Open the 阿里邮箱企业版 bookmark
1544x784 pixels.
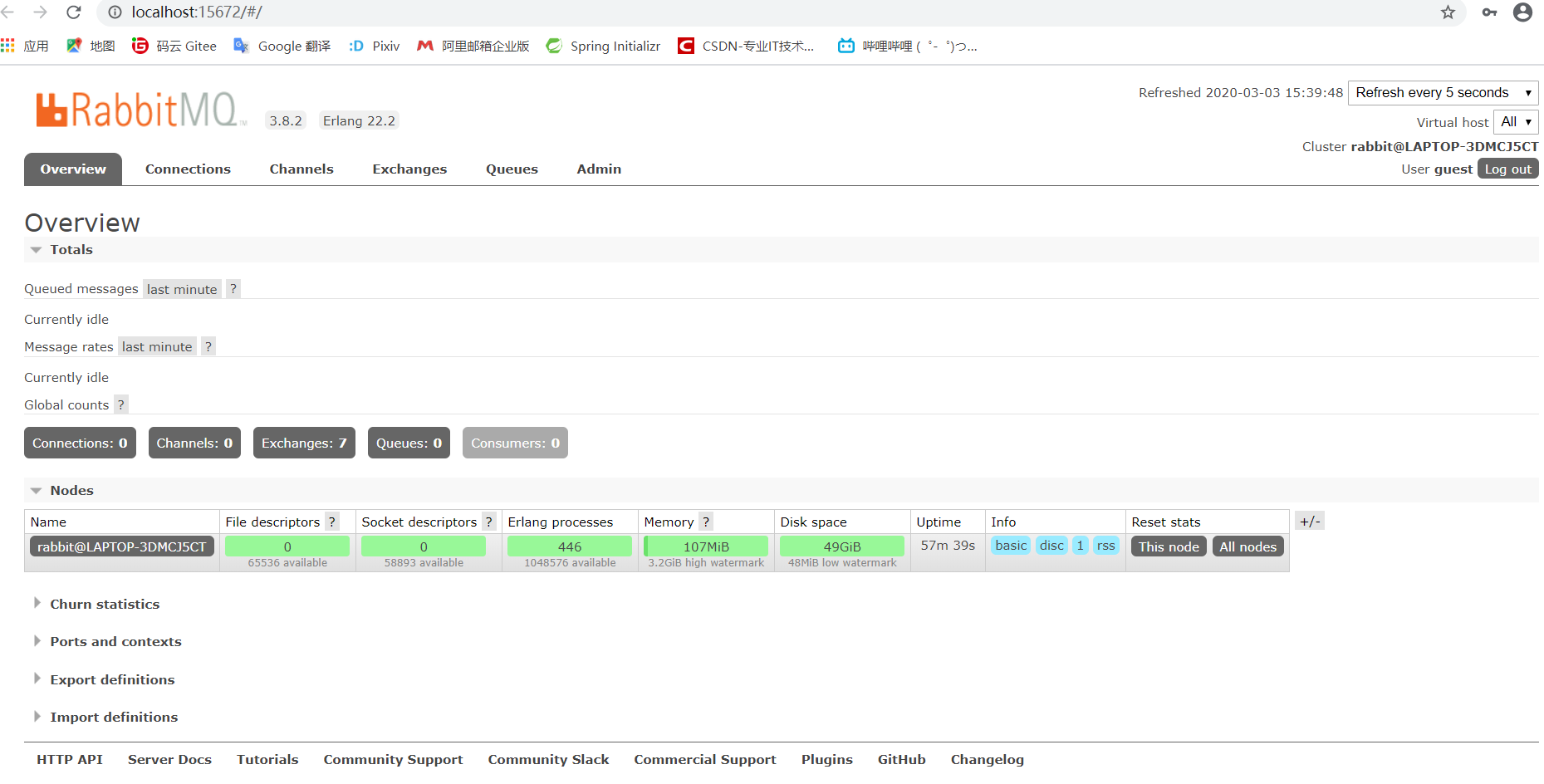click(473, 46)
